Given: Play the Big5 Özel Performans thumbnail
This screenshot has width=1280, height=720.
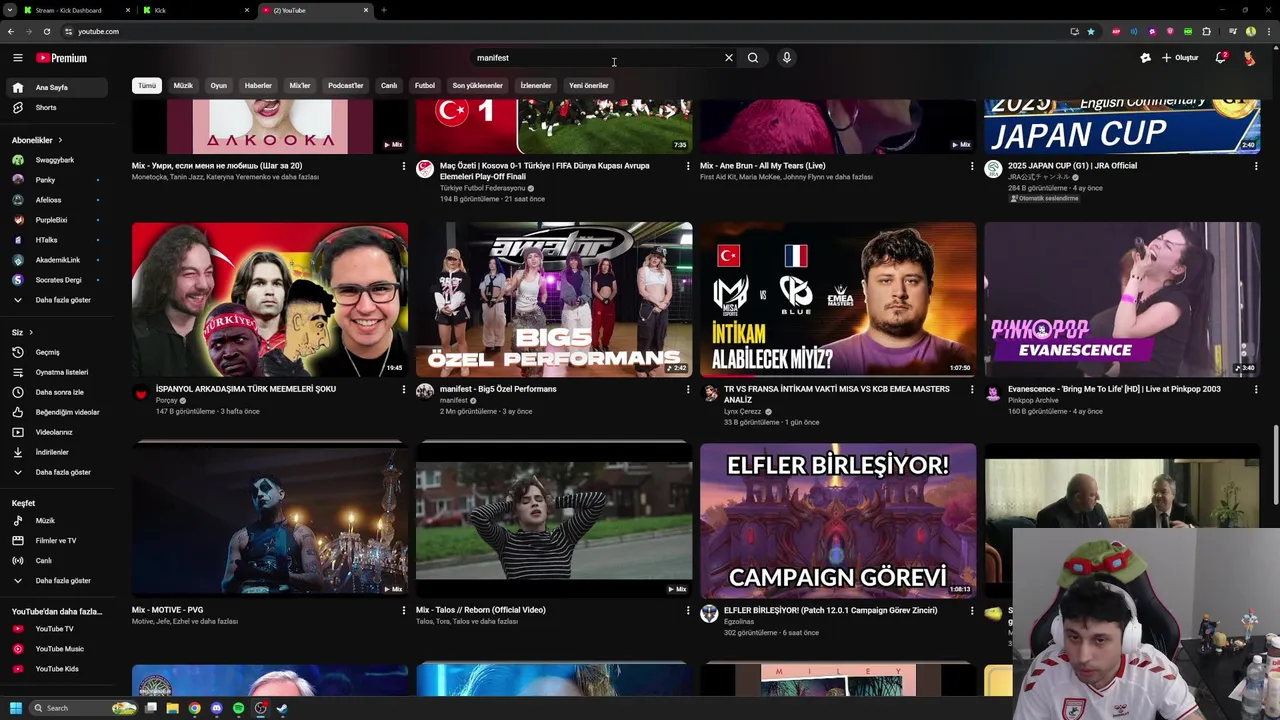Looking at the screenshot, I should [554, 299].
